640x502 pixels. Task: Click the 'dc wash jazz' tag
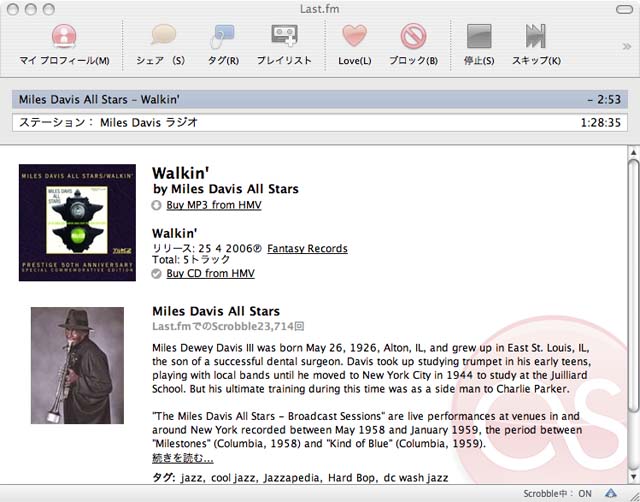(416, 478)
